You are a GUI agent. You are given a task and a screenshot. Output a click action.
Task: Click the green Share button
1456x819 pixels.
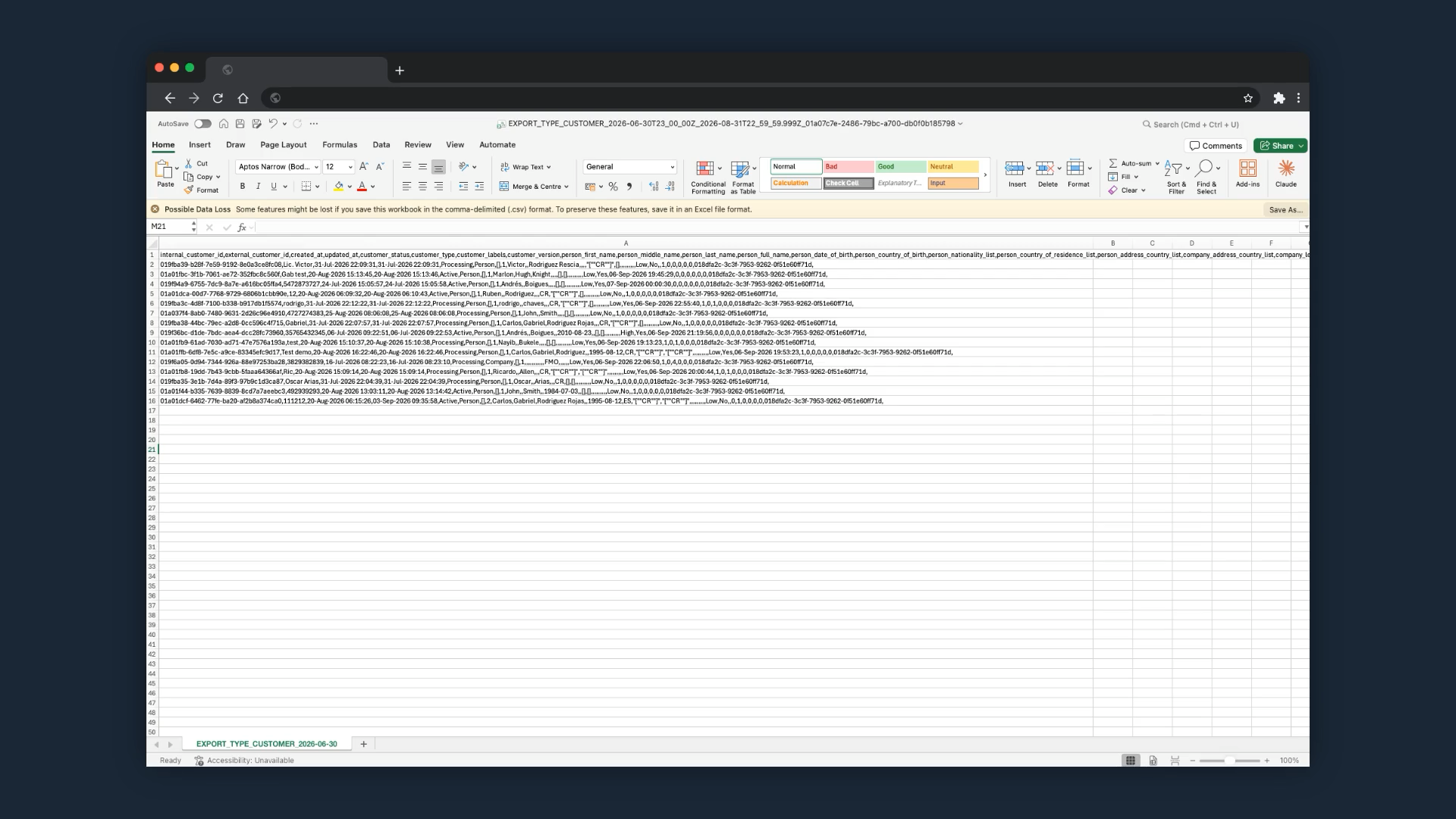pos(1280,146)
